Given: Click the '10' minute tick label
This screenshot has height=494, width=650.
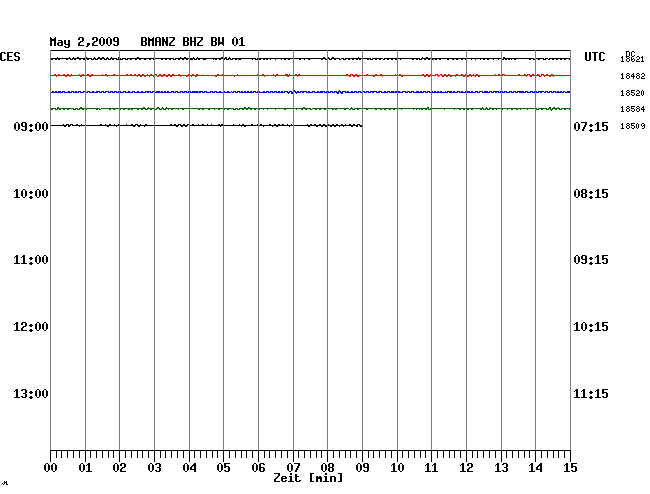Looking at the screenshot, I should 397,468.
